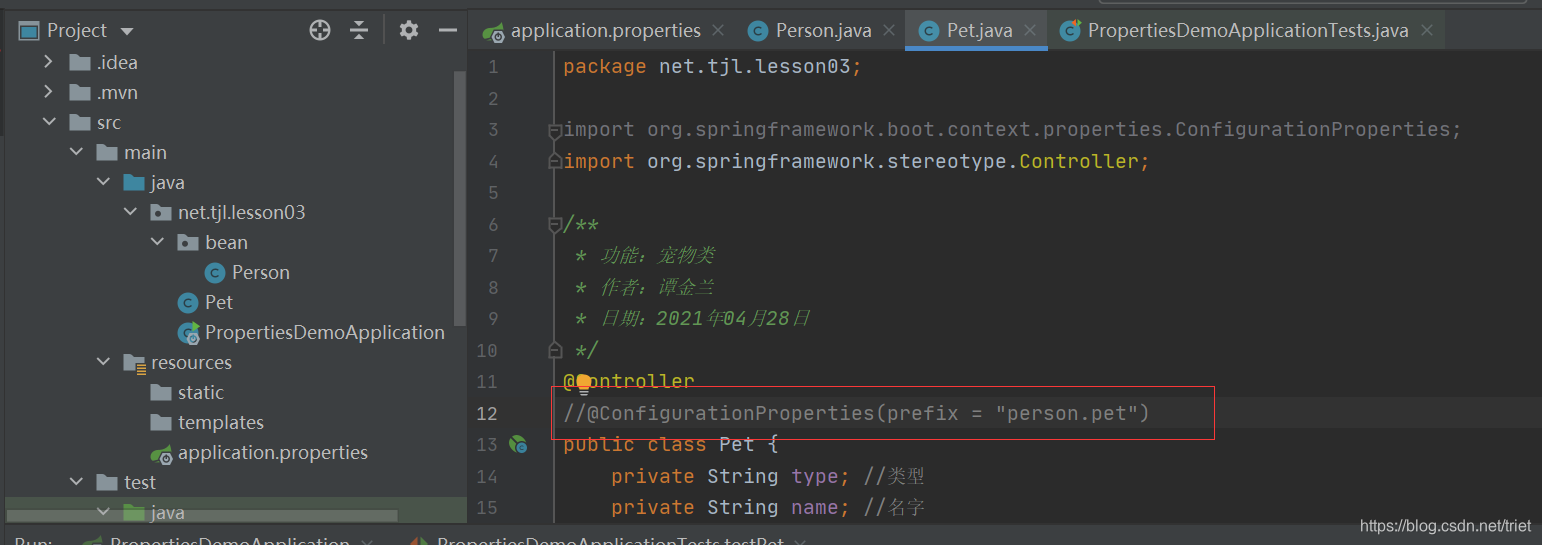Click the locate-file crosshair icon in Project panel
Screen dimensions: 1542x545
[x=320, y=30]
